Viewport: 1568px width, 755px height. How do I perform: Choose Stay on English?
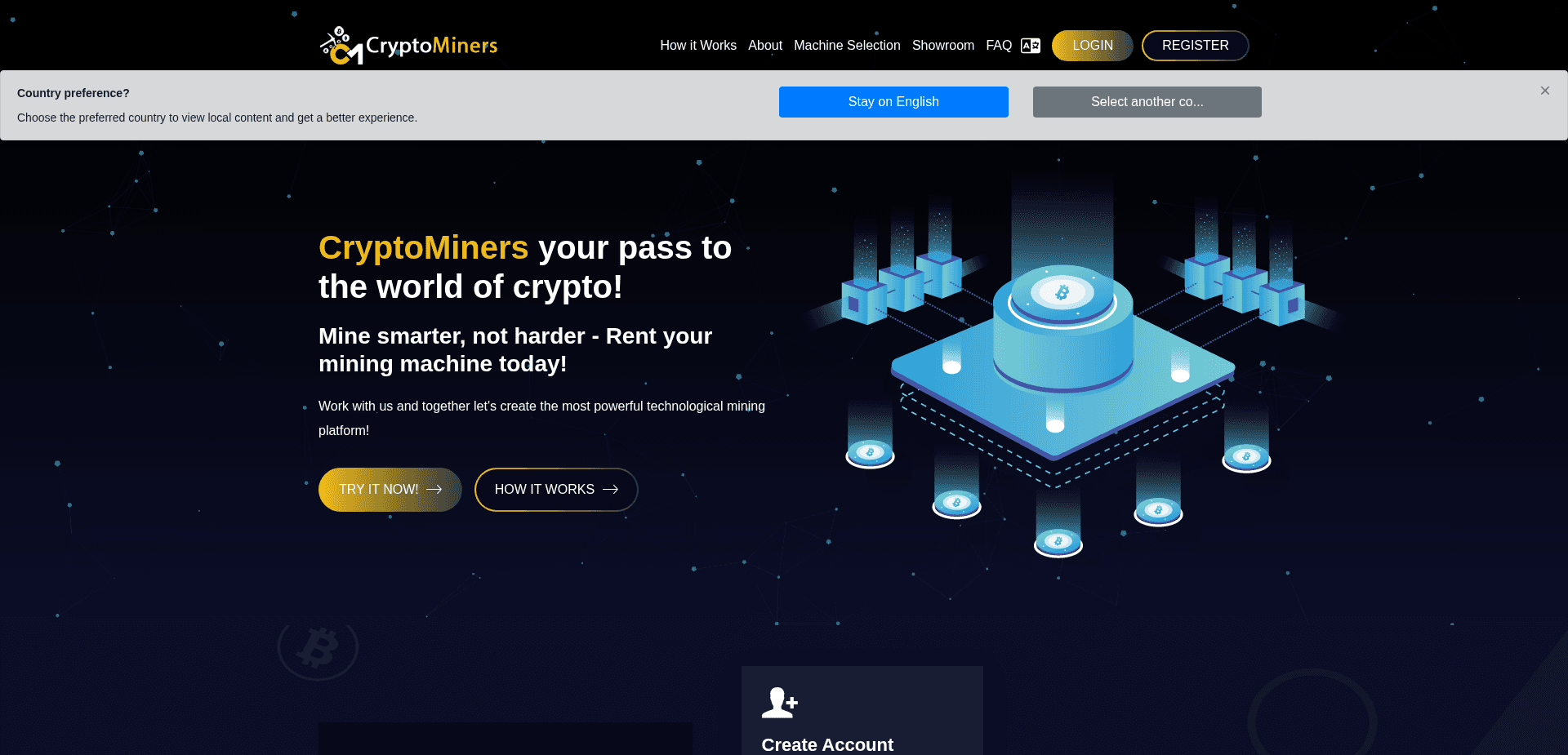click(x=893, y=101)
